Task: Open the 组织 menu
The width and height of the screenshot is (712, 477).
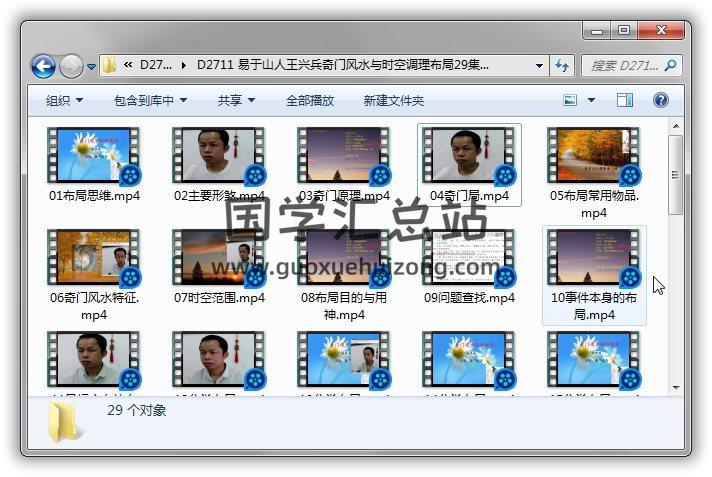Action: [64, 100]
